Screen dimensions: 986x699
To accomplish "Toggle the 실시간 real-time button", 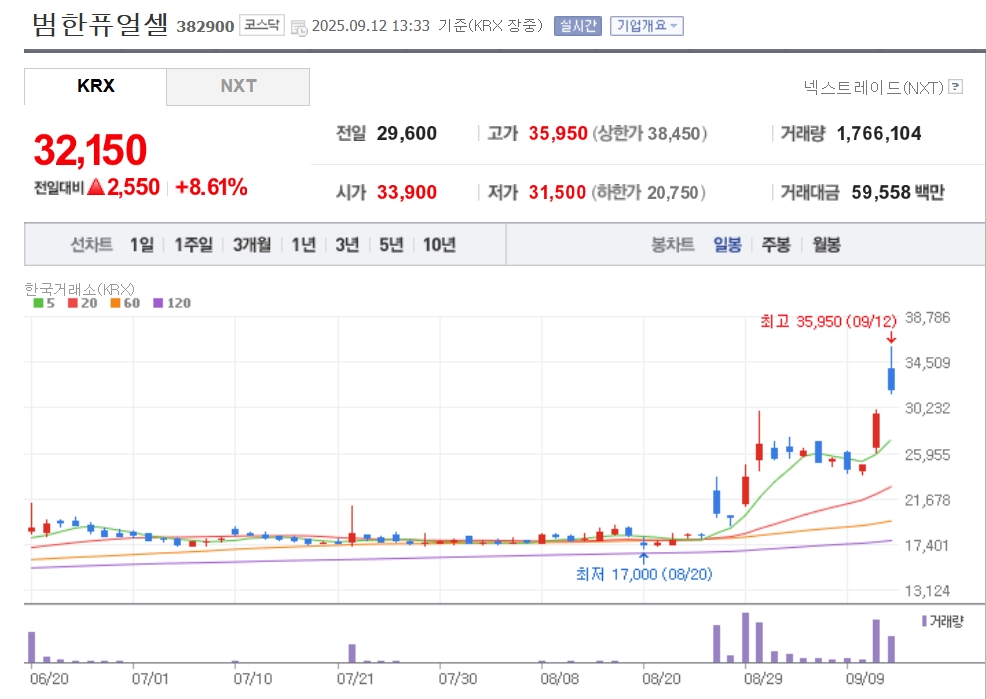I will point(578,26).
